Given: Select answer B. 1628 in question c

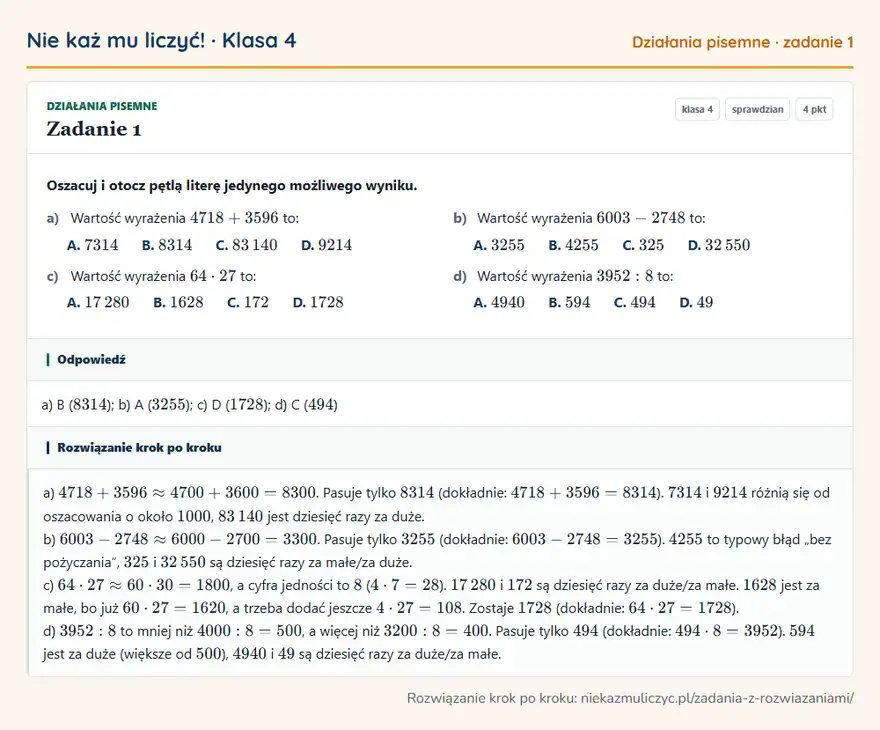Looking at the screenshot, I should (x=178, y=302).
